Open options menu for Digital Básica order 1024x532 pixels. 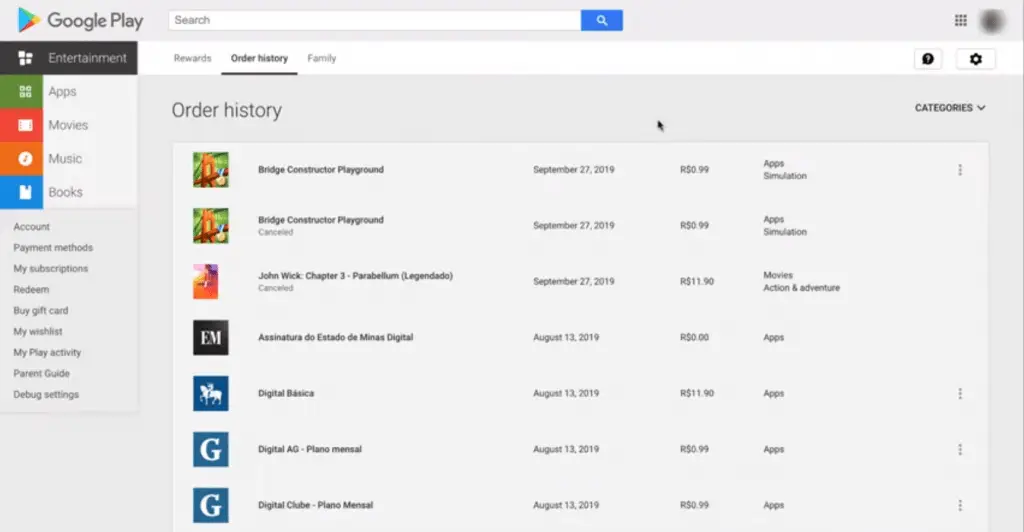tap(960, 394)
